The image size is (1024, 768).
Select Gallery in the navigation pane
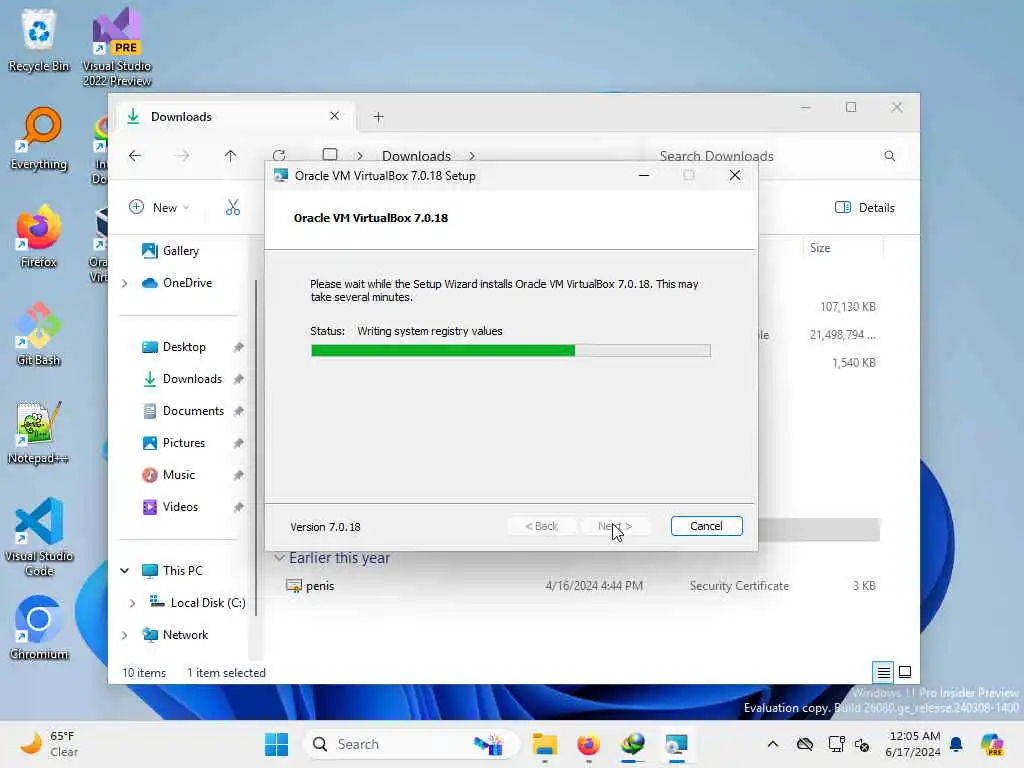click(170, 251)
